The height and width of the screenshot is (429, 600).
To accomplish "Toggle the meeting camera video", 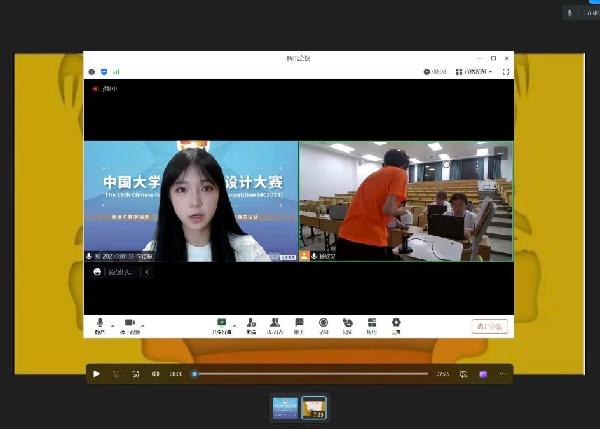I will point(129,323).
